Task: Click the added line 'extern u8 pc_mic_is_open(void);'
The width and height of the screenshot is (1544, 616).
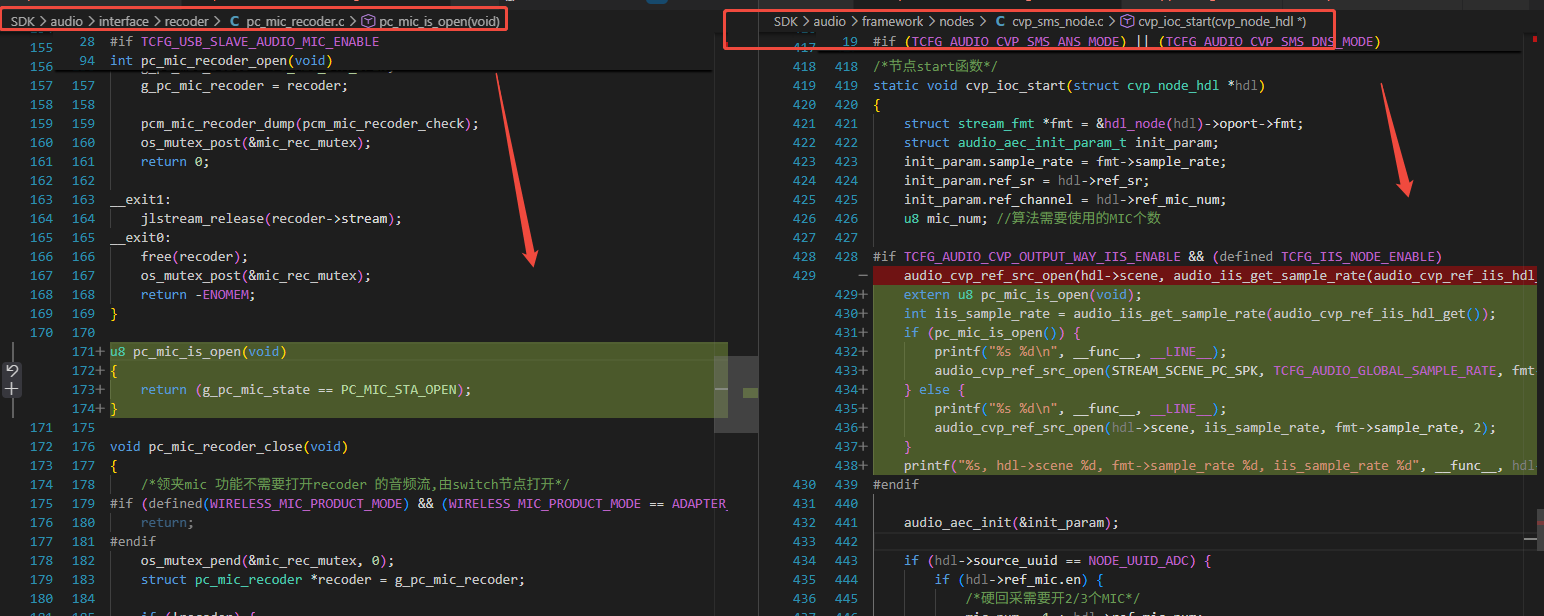Action: (1022, 294)
